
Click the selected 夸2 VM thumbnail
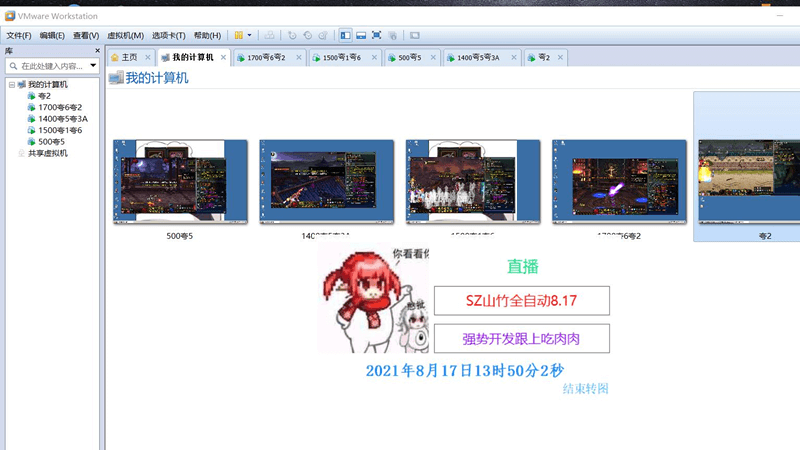tap(749, 182)
